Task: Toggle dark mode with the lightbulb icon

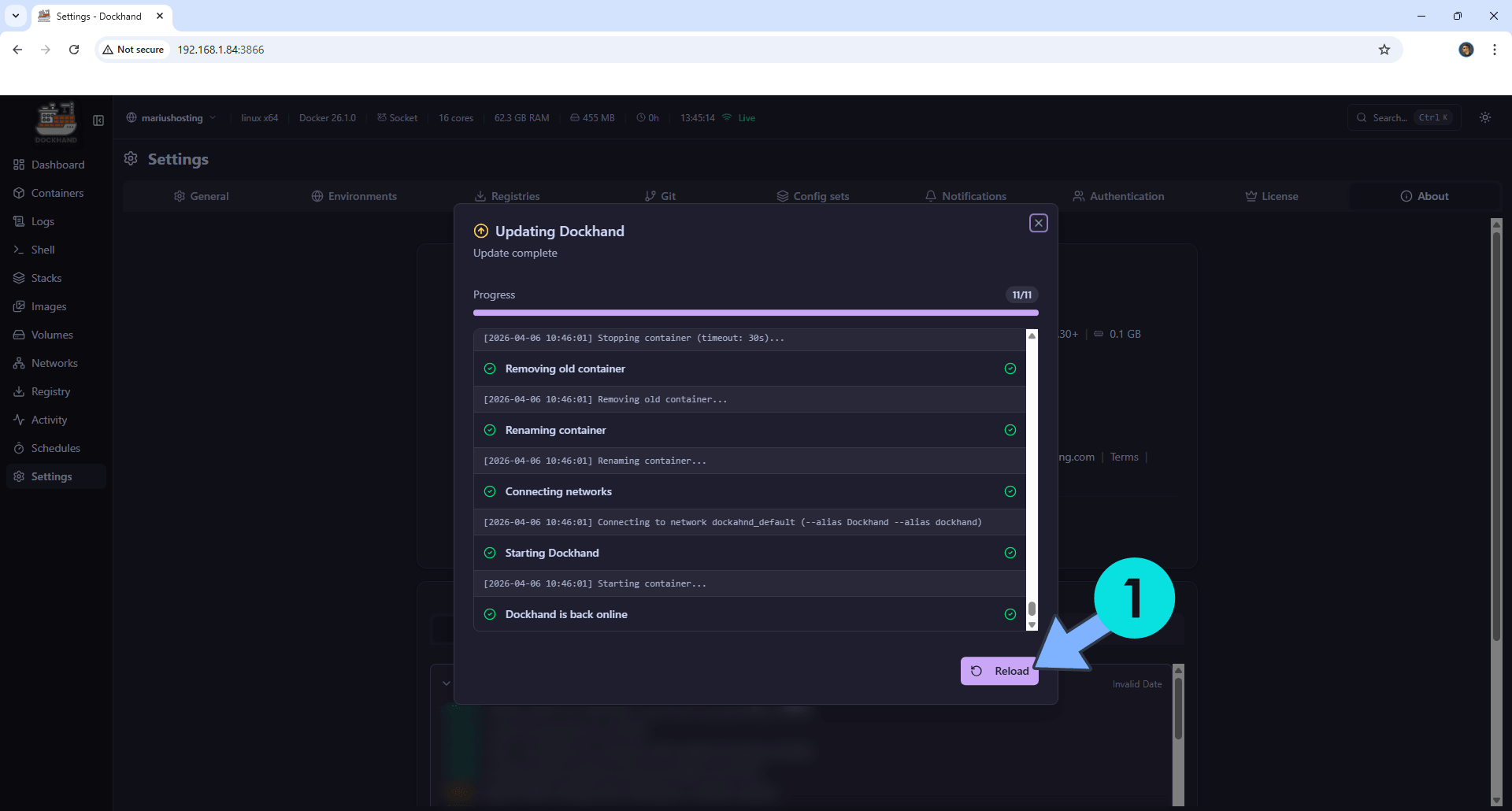Action: [x=1485, y=117]
